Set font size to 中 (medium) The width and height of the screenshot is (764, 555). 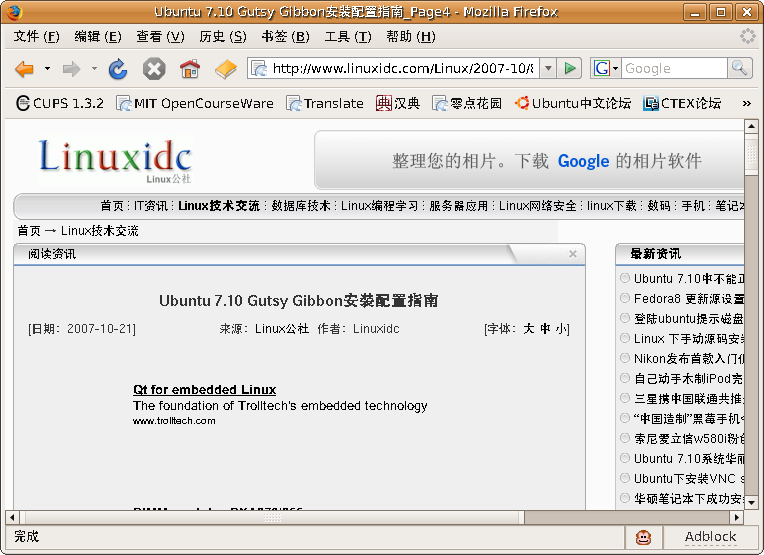(x=545, y=329)
